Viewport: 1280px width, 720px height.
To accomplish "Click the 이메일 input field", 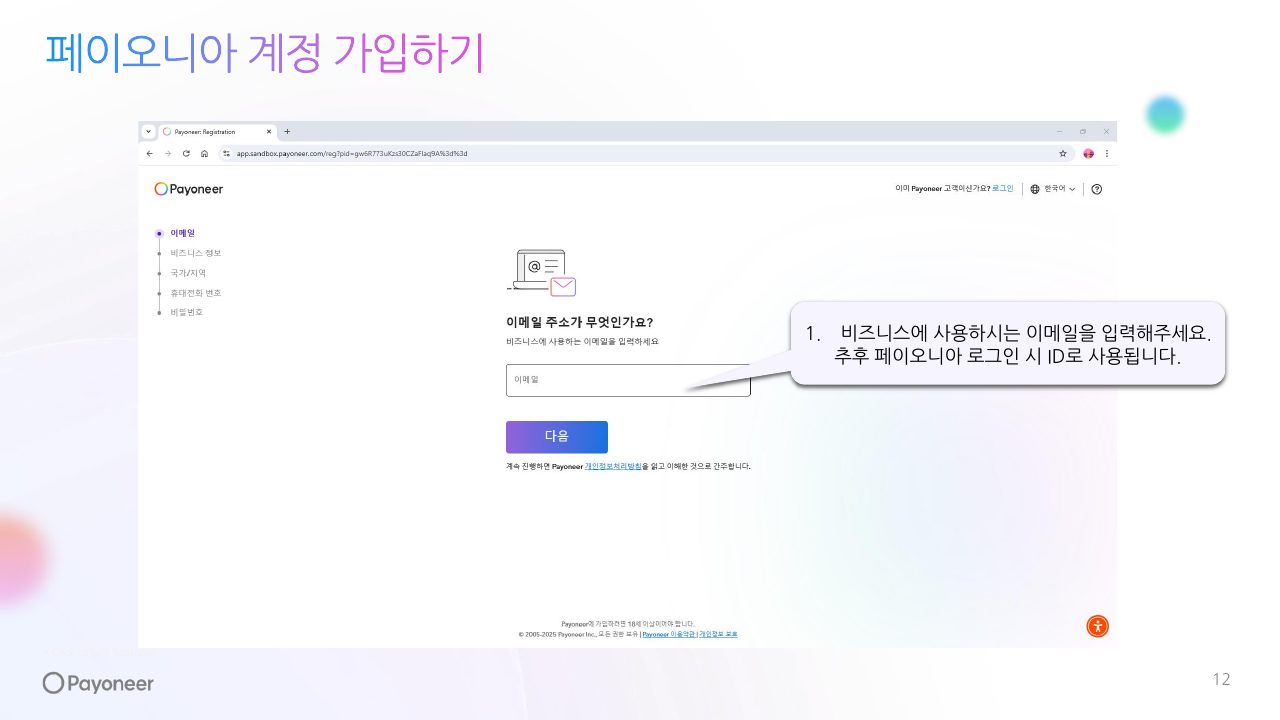I will [x=628, y=380].
